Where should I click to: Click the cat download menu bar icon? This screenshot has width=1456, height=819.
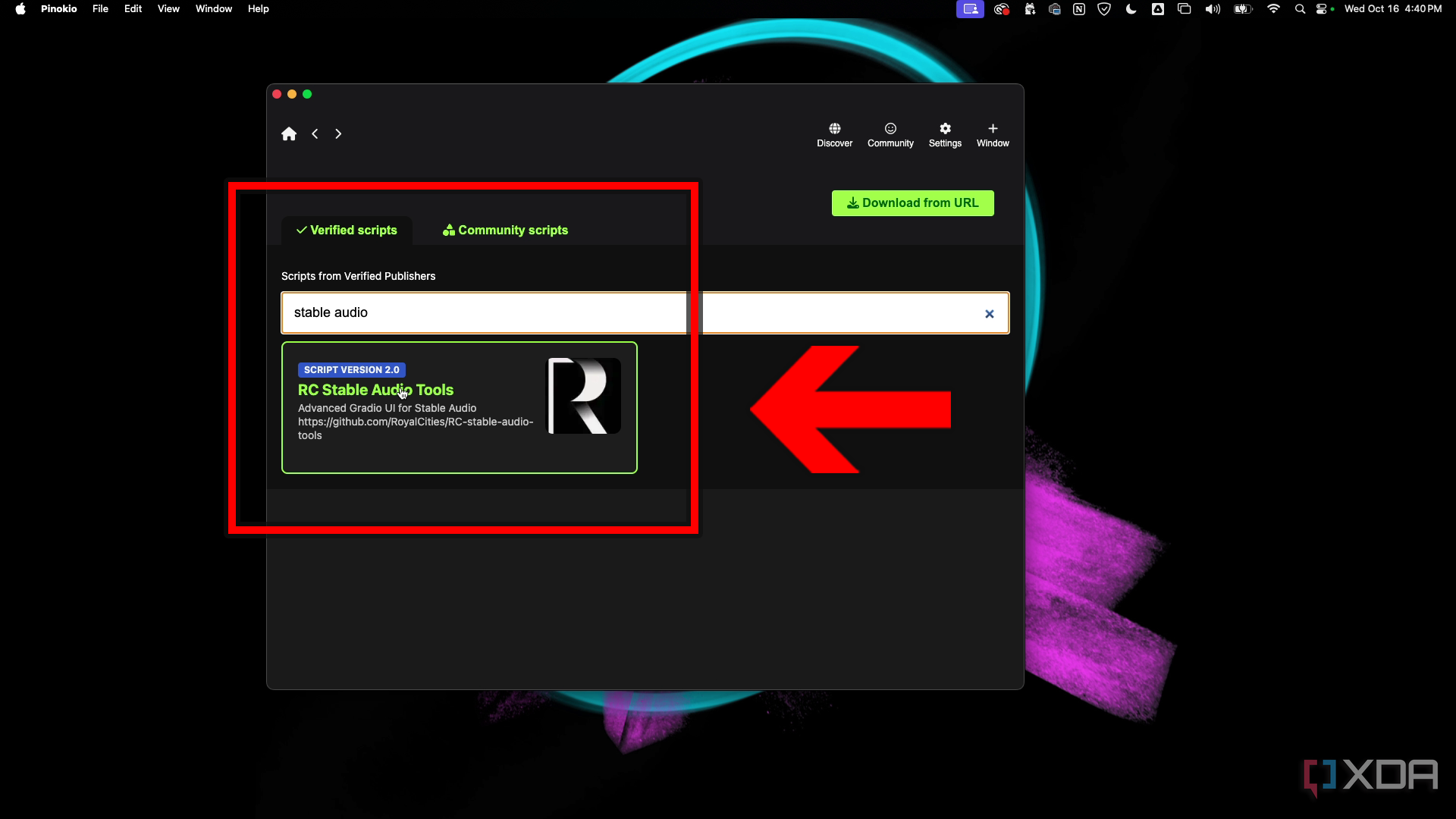click(x=1030, y=9)
